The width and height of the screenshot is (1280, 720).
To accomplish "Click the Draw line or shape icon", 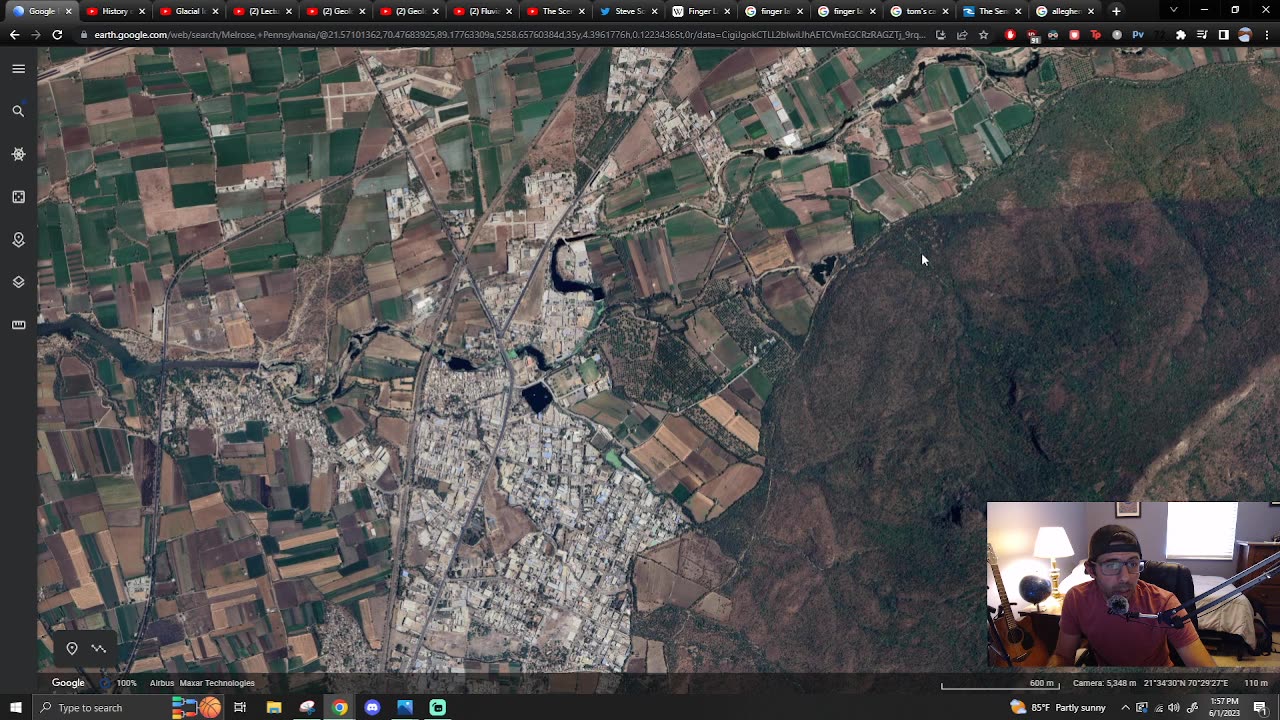I will point(99,649).
